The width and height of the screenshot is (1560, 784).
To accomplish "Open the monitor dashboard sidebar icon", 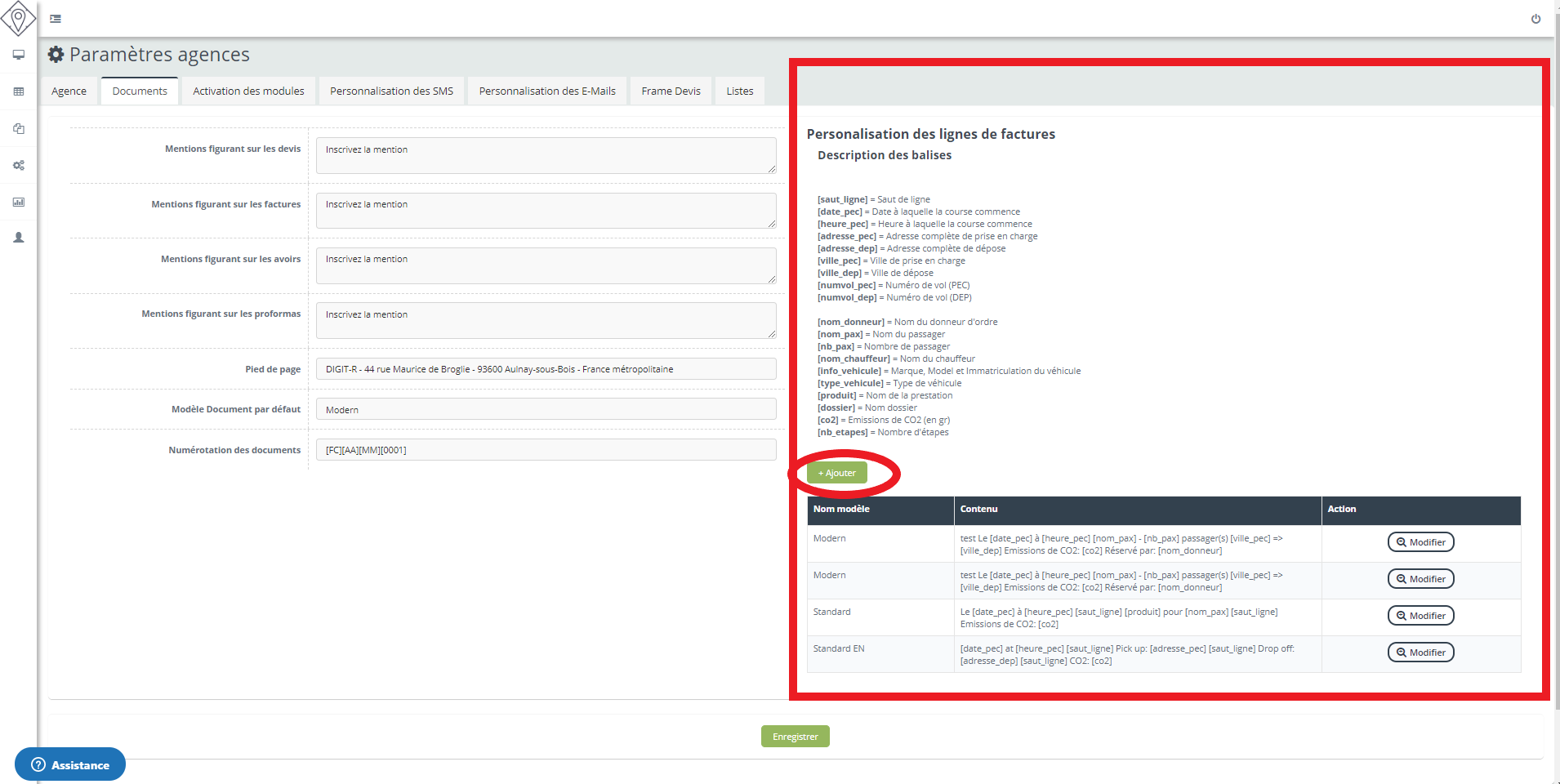I will (x=19, y=55).
